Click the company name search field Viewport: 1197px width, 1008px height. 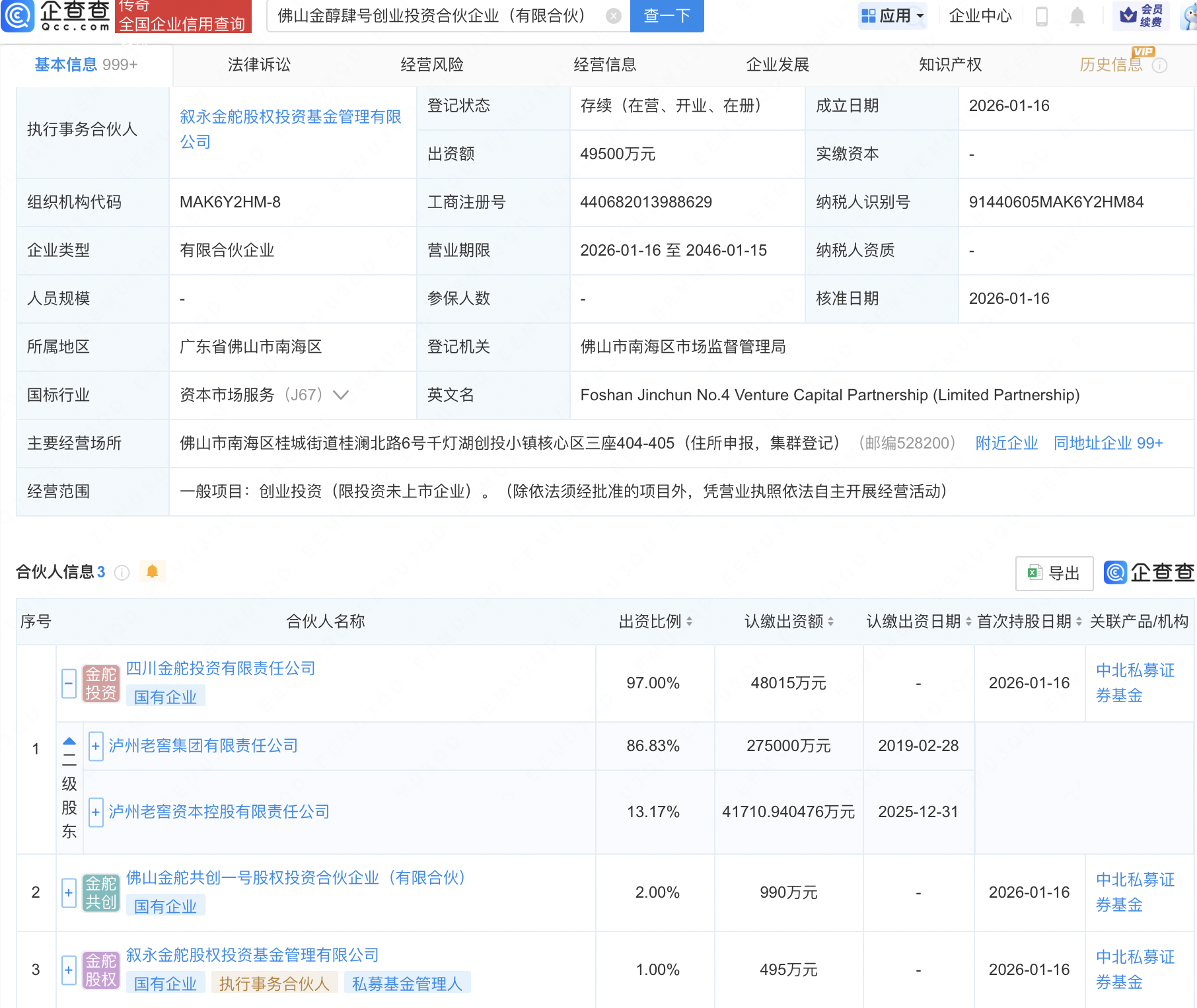click(x=436, y=16)
